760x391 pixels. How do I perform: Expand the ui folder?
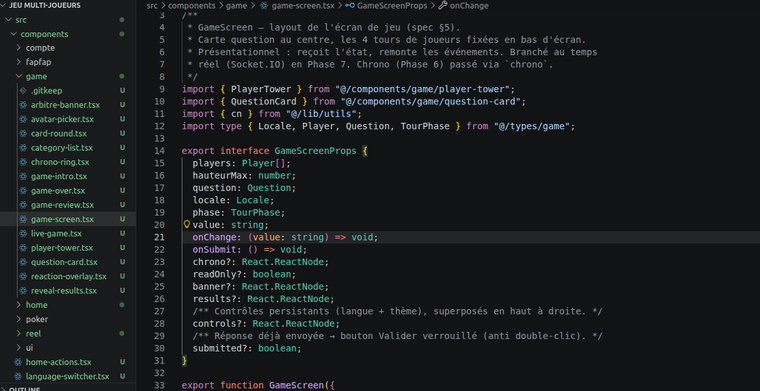18,348
